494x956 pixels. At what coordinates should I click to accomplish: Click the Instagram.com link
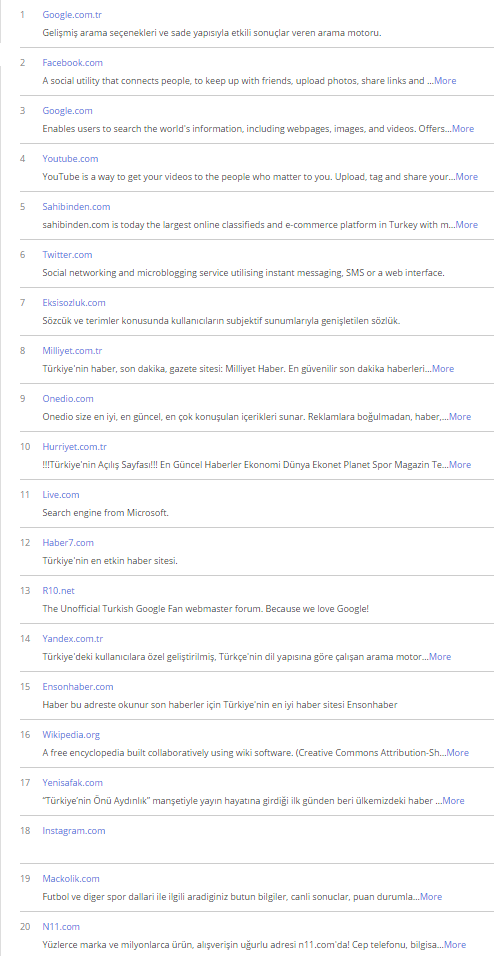click(74, 831)
